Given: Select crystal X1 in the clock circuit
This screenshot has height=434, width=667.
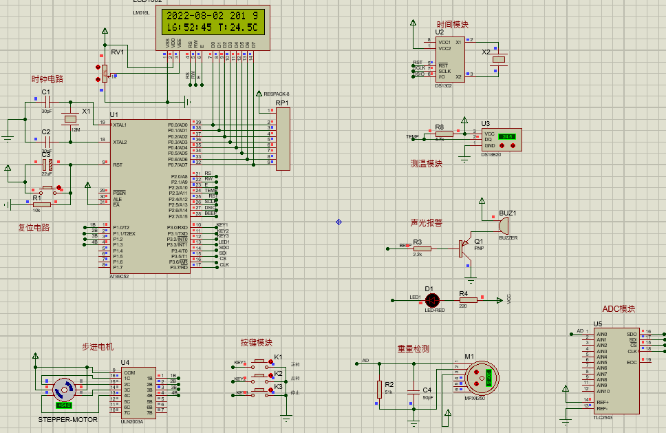Looking at the screenshot, I should 70,119.
